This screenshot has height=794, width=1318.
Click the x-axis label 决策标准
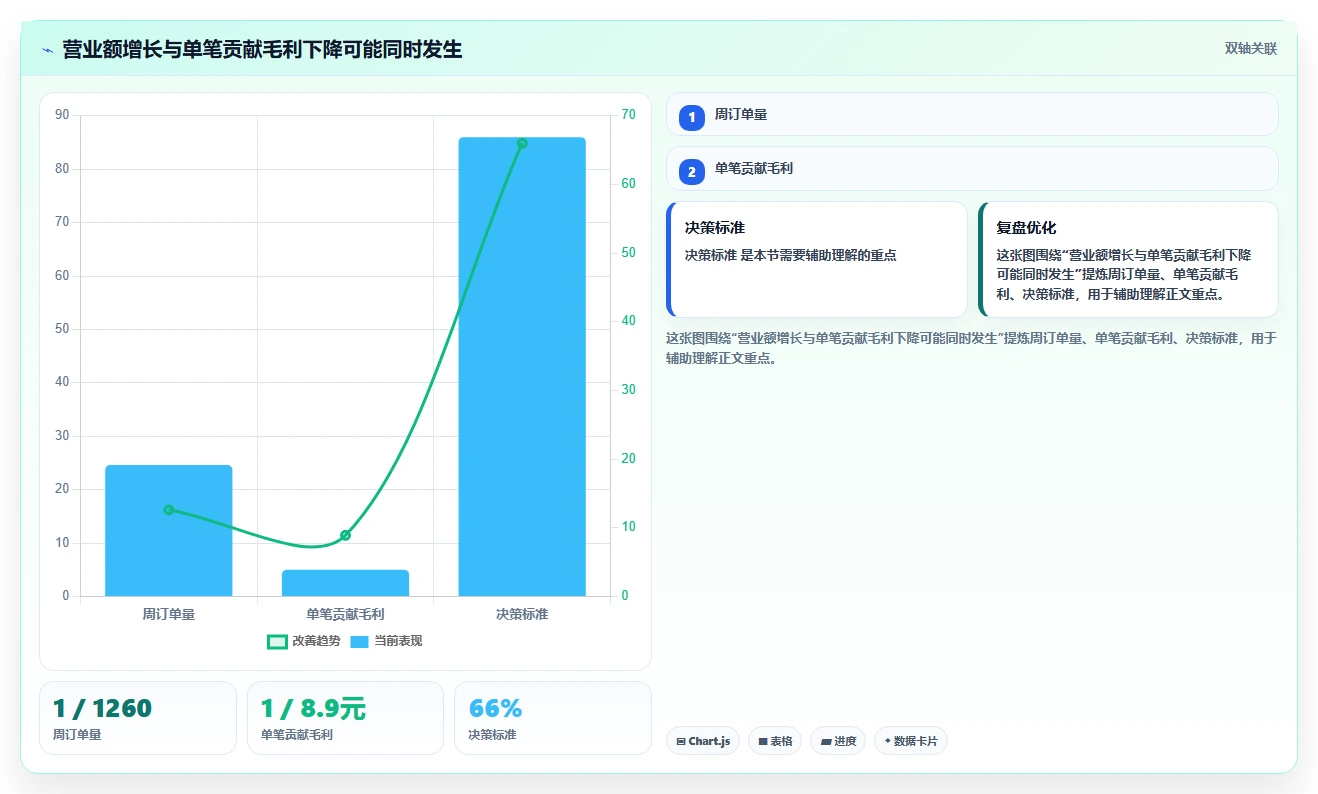pos(522,614)
